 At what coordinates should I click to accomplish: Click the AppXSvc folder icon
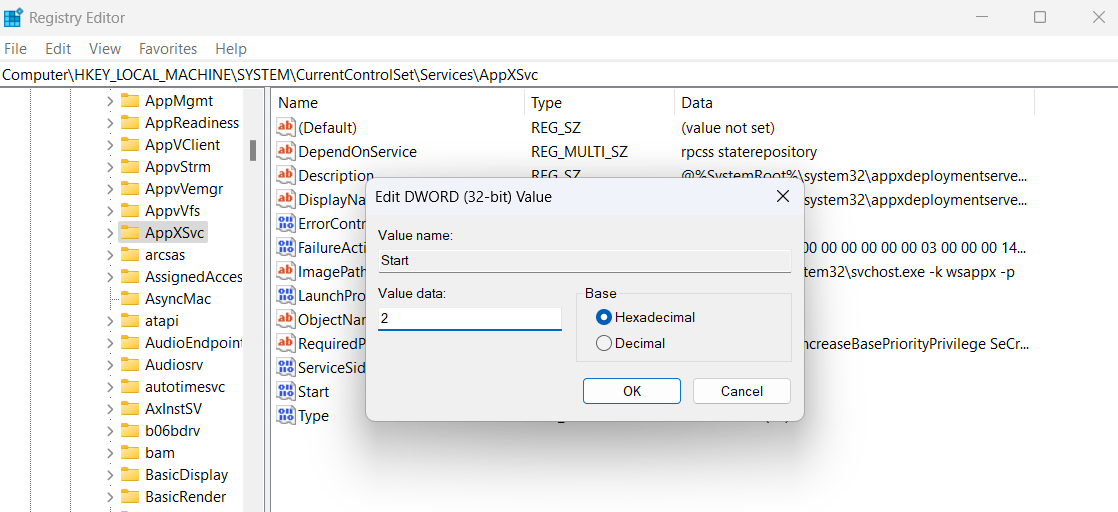130,232
